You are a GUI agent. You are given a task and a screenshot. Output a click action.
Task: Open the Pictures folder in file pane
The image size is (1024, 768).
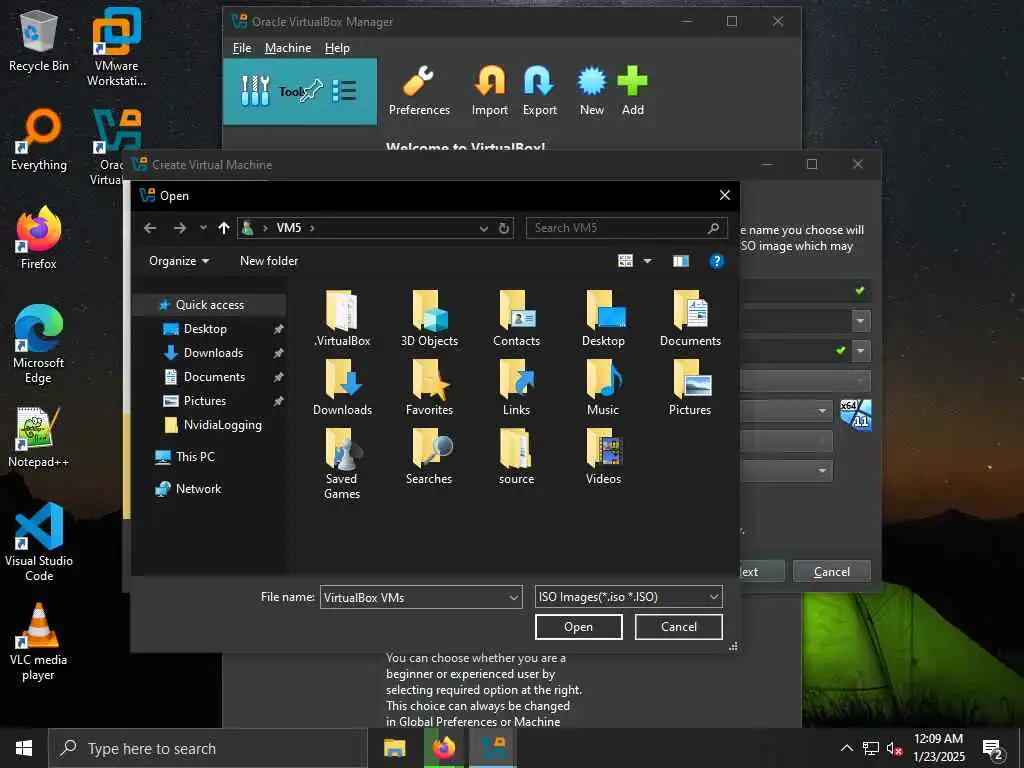point(690,387)
